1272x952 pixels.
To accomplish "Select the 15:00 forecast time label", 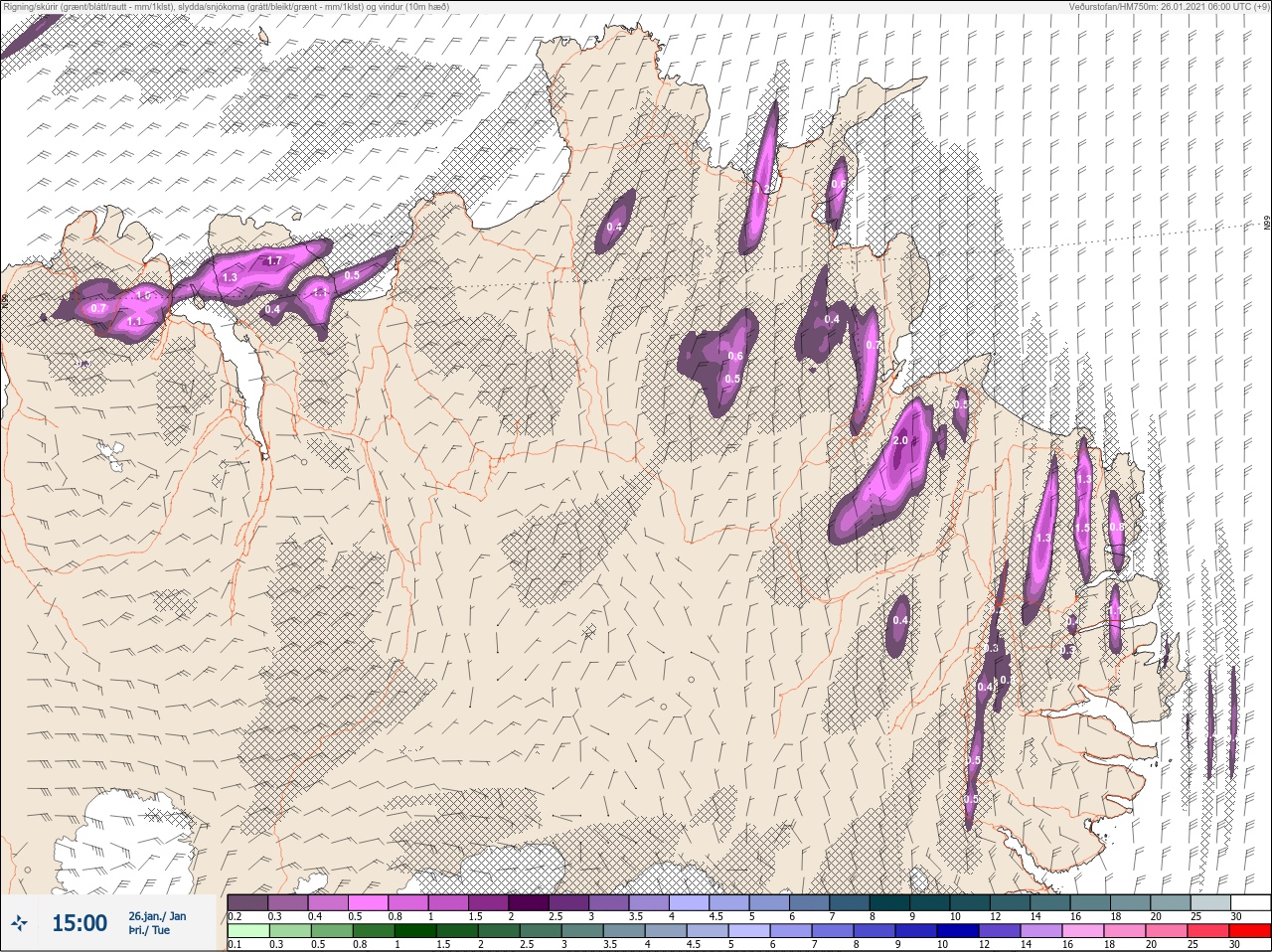I will click(x=79, y=923).
